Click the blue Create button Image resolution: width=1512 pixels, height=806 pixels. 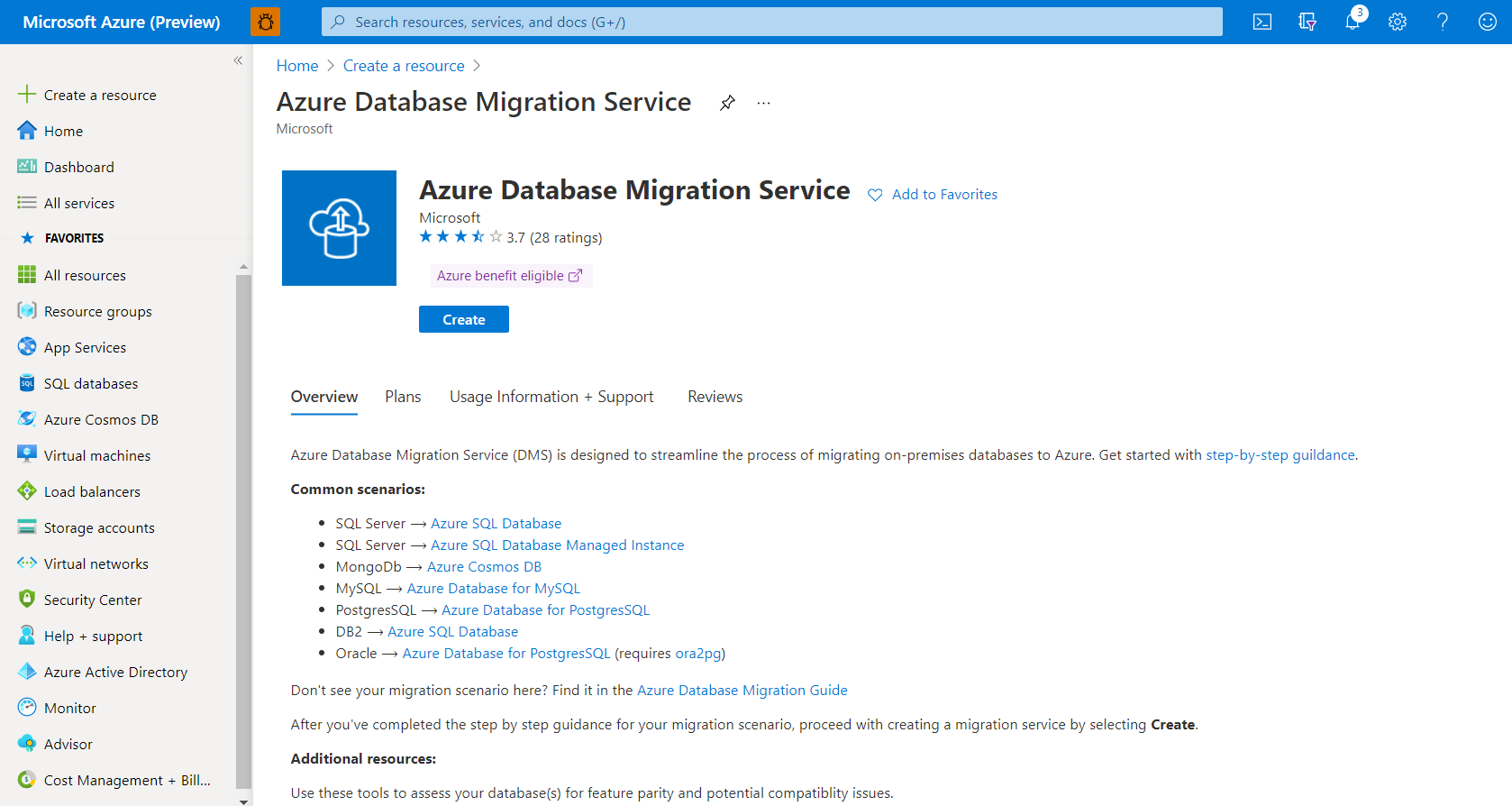pyautogui.click(x=463, y=319)
